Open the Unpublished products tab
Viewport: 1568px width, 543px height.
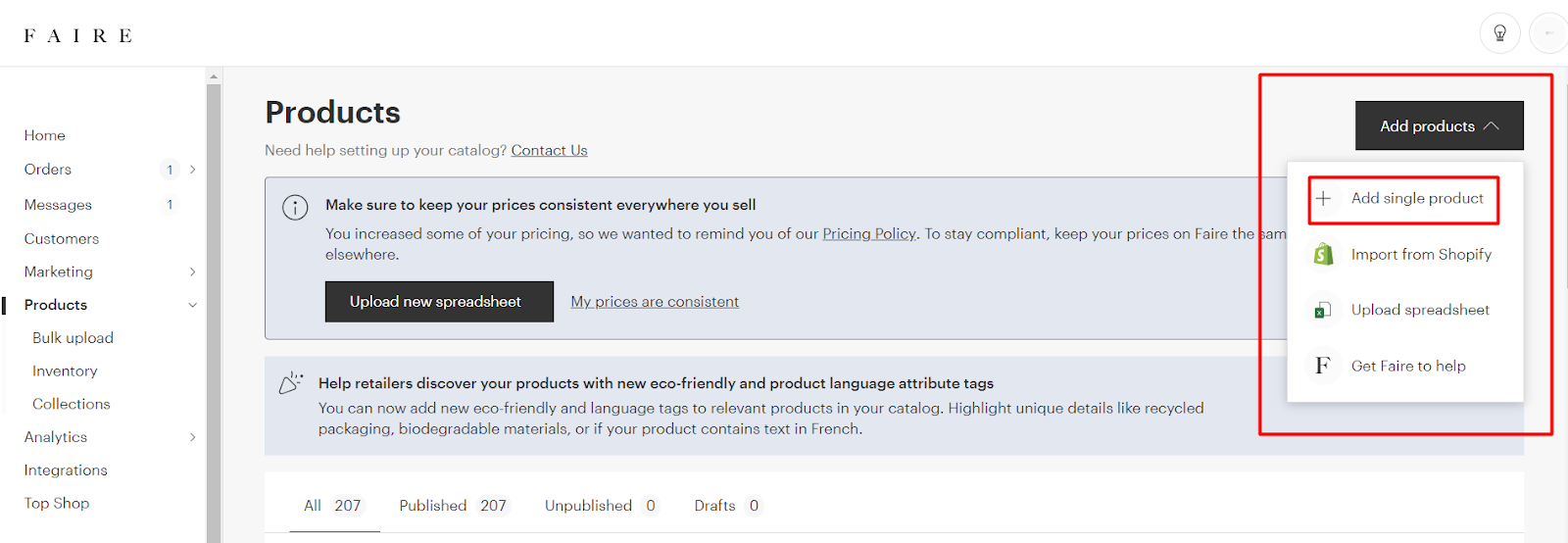600,506
